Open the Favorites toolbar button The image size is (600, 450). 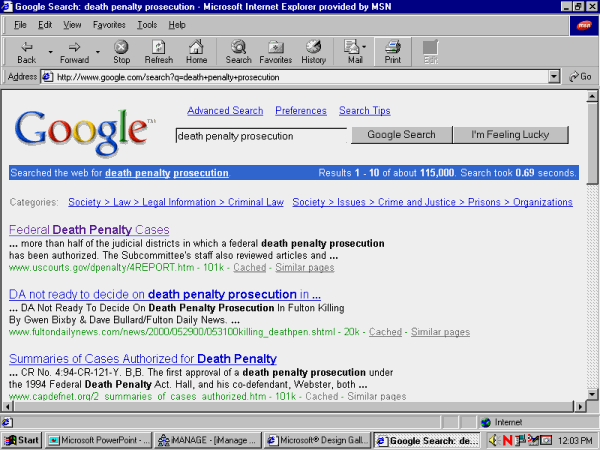pyautogui.click(x=275, y=51)
